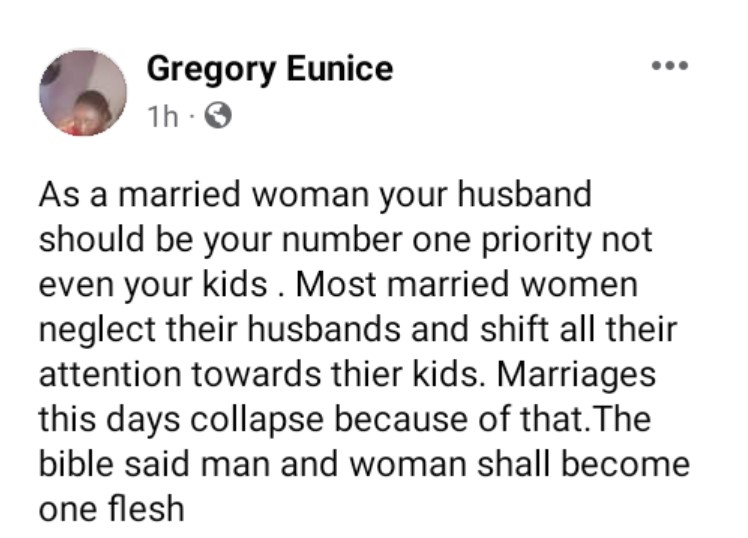This screenshot has width=748, height=538.
Task: Open Gregory Eunice's profile picture
Action: point(83,91)
